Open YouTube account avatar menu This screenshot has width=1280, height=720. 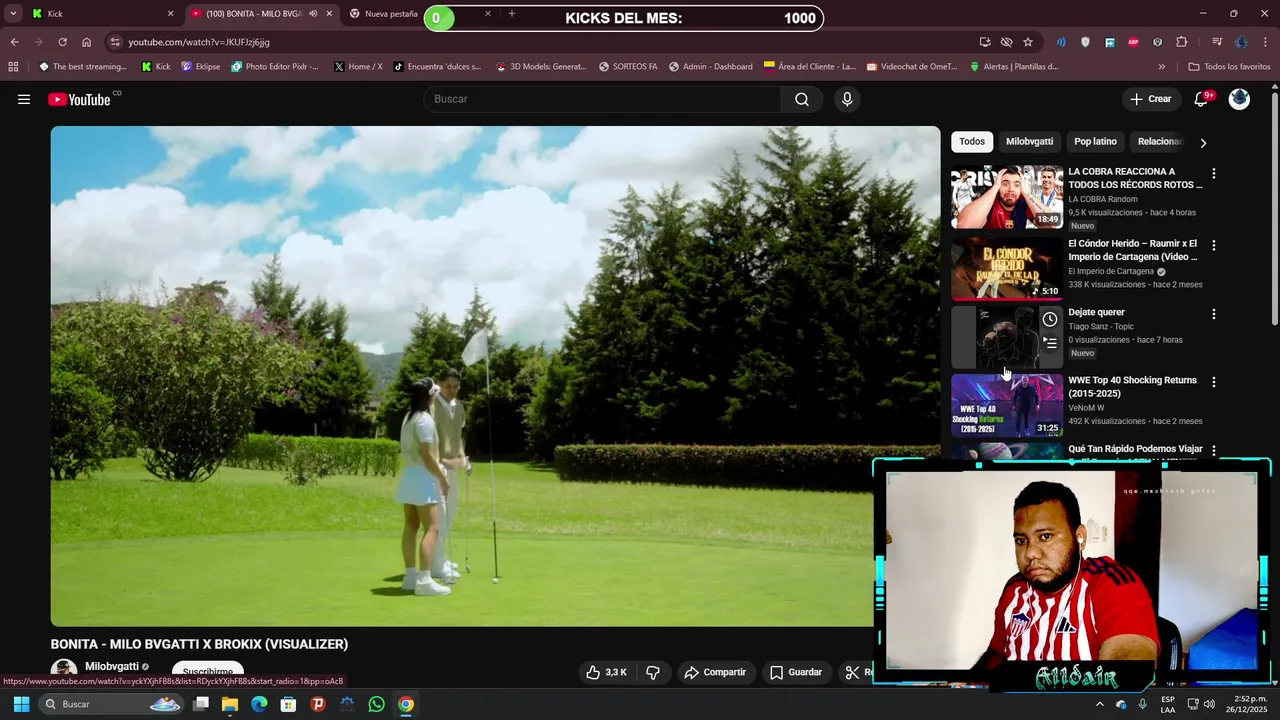(x=1239, y=99)
